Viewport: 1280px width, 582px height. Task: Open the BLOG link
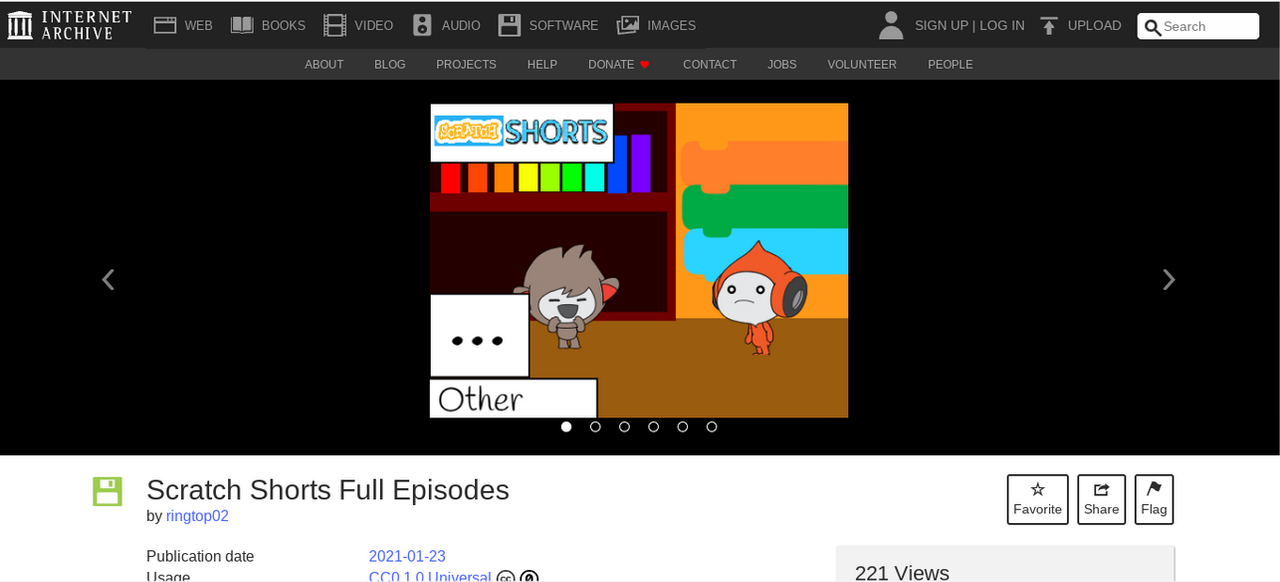(390, 65)
